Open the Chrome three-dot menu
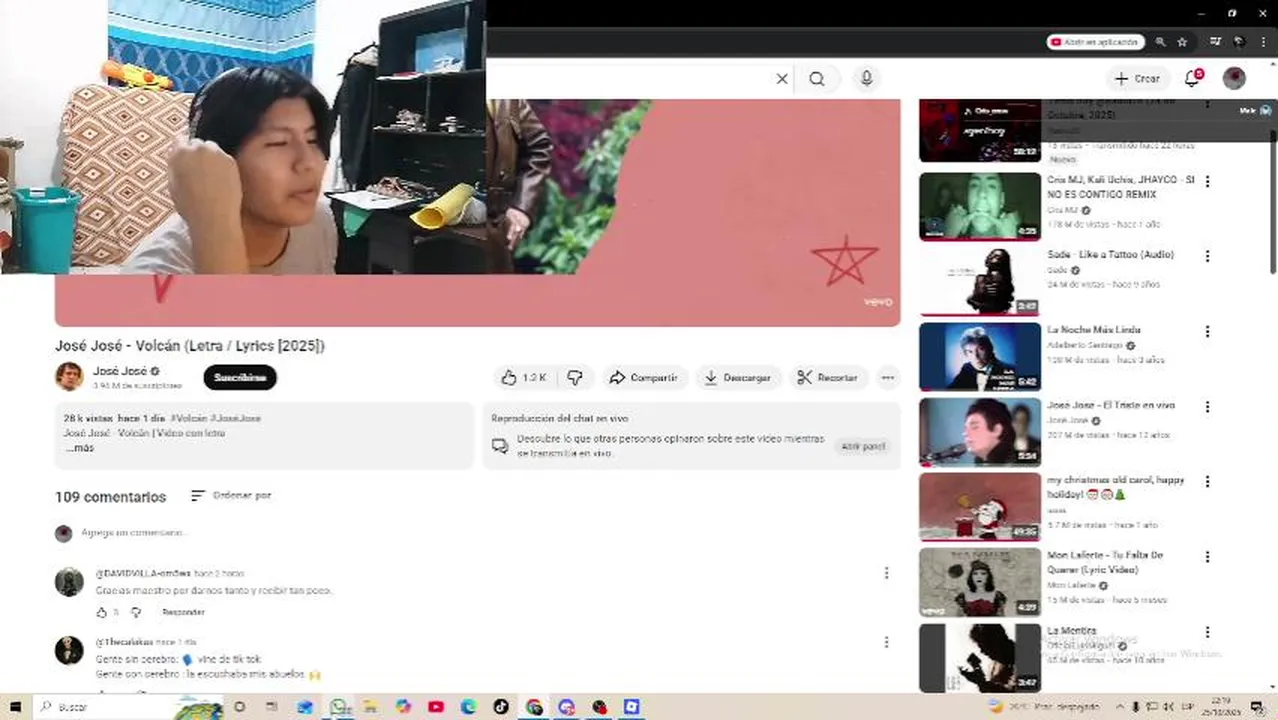This screenshot has width=1278, height=720. click(1263, 42)
